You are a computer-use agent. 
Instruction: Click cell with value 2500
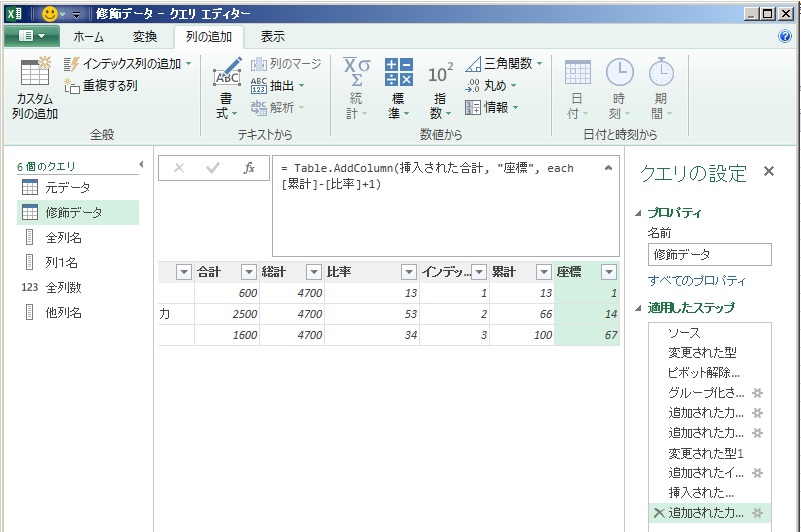(227, 314)
